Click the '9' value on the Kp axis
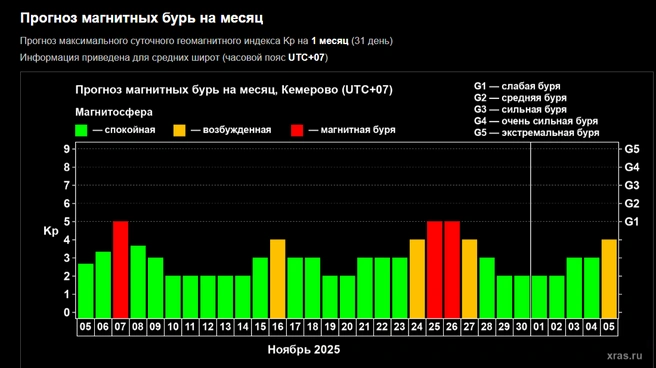Screen dimensions: 656x368 [x=67, y=149]
